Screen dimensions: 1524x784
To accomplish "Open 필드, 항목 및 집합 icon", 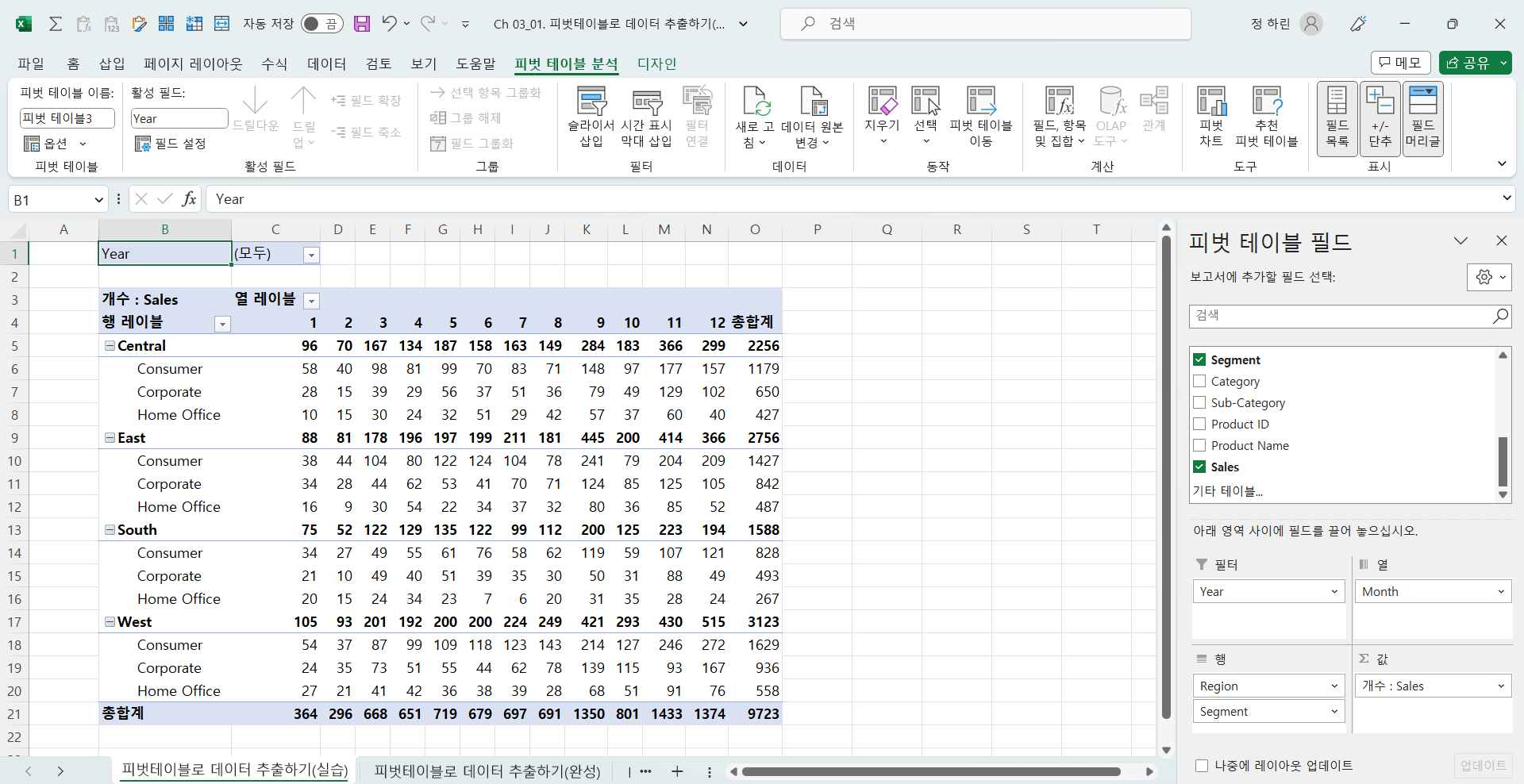I will pos(1060,117).
